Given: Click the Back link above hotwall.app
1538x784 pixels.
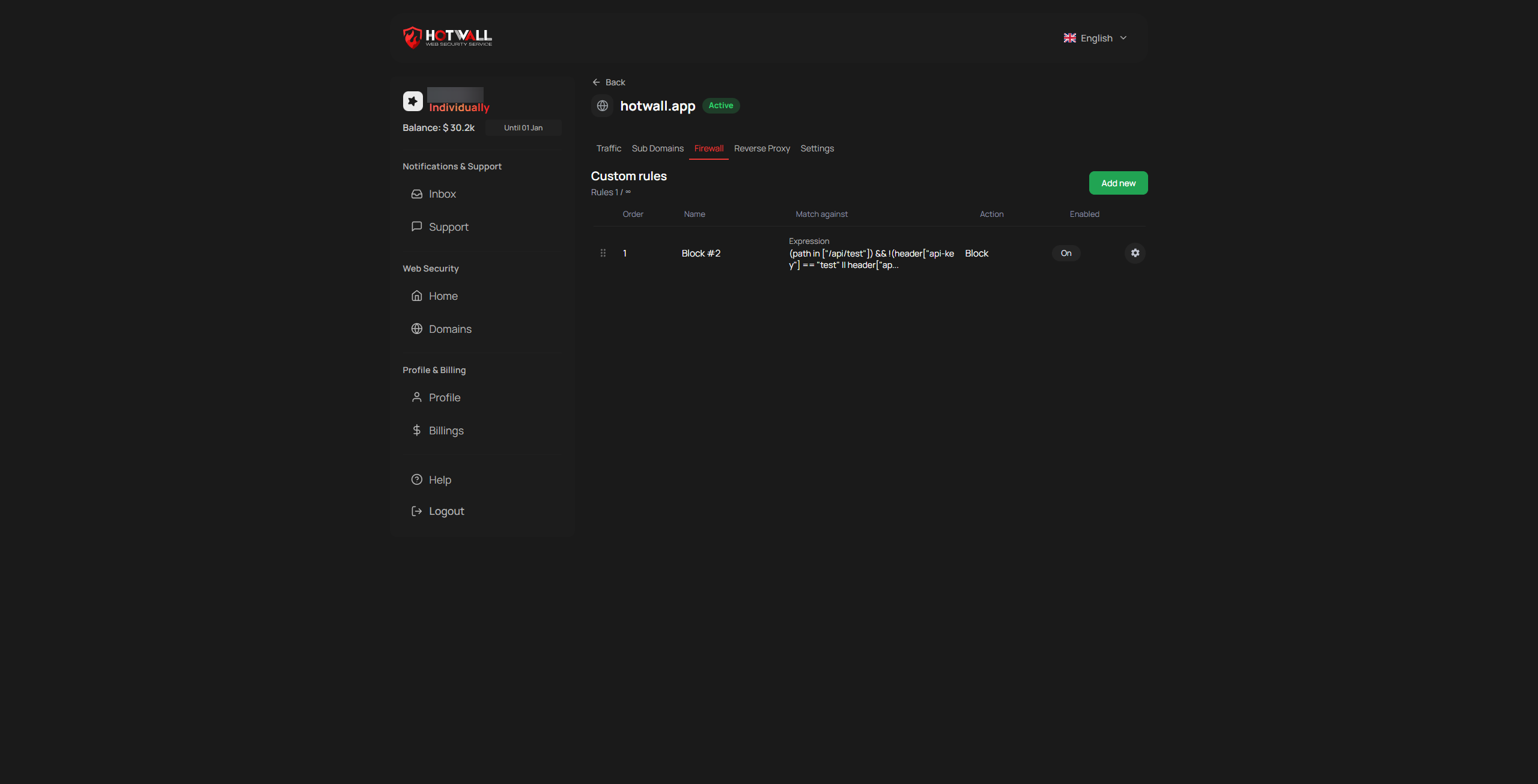Looking at the screenshot, I should 609,82.
